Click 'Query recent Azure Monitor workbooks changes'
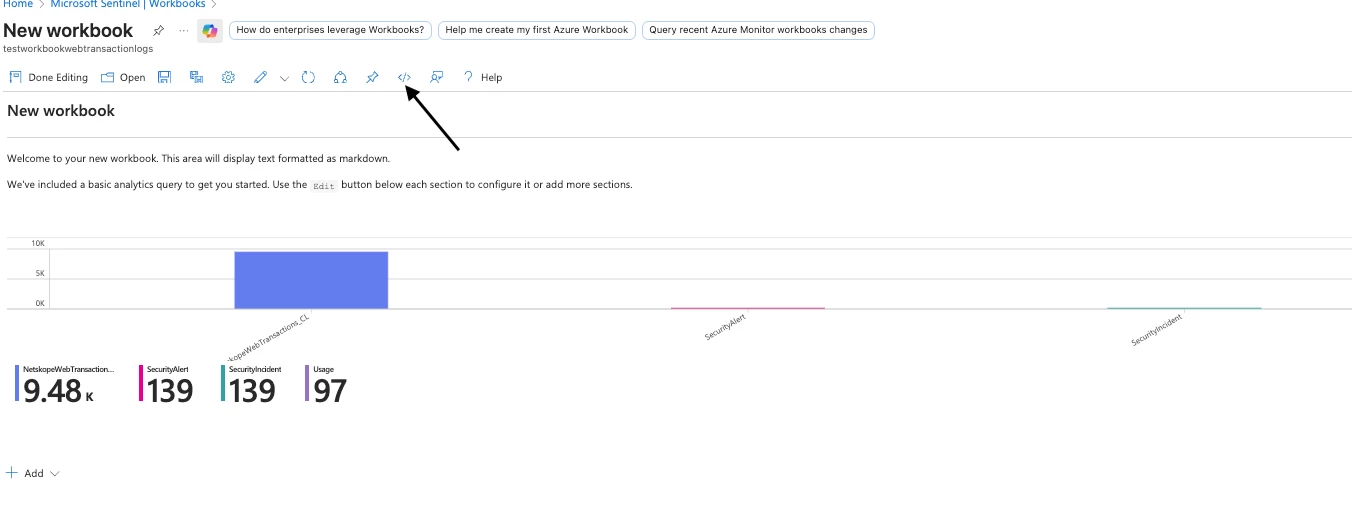 click(758, 30)
